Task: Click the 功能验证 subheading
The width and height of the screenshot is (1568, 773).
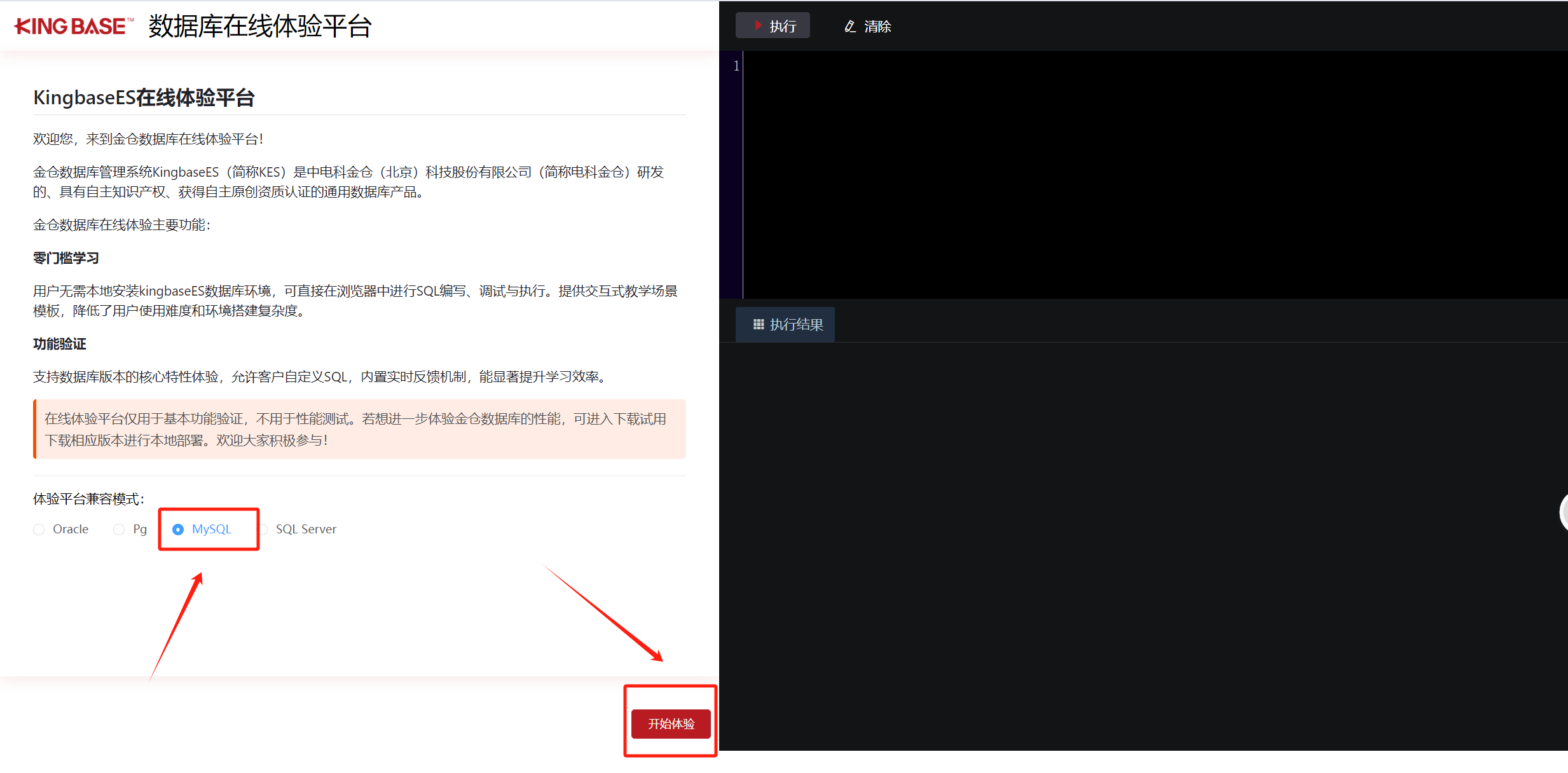Action: (60, 344)
